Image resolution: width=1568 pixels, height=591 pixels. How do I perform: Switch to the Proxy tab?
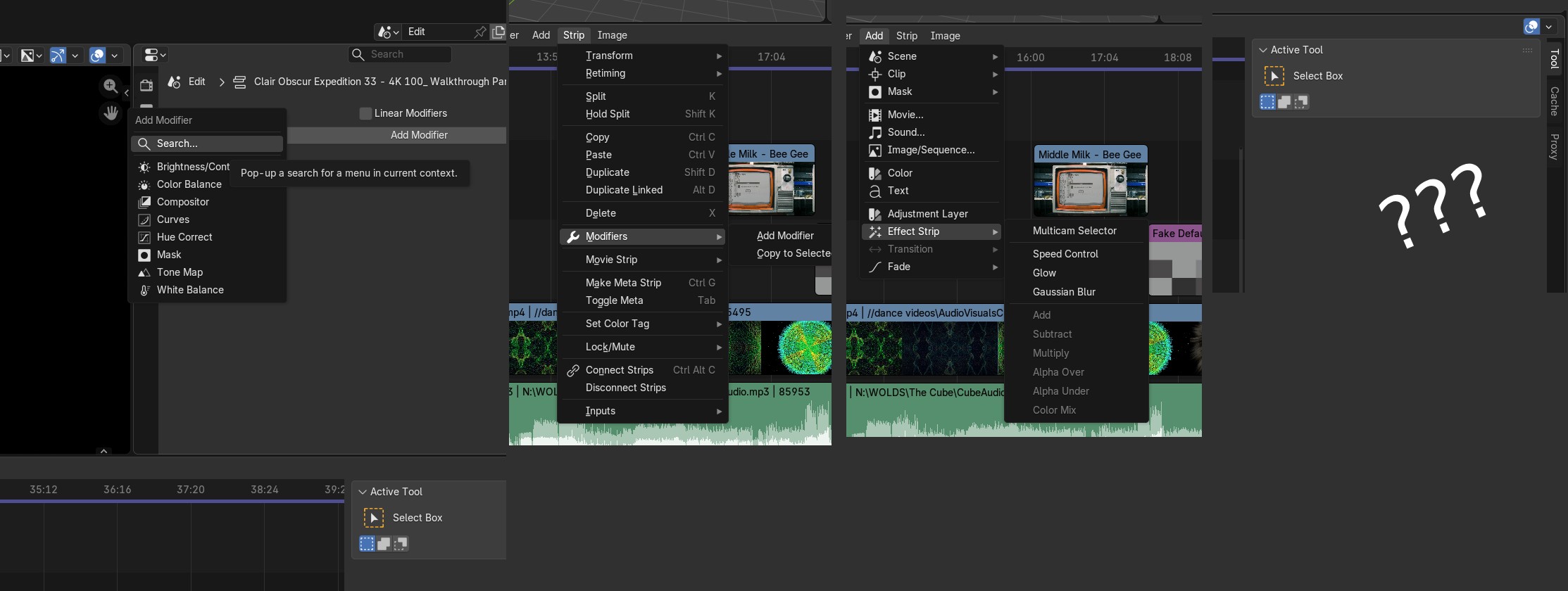click(x=1555, y=146)
